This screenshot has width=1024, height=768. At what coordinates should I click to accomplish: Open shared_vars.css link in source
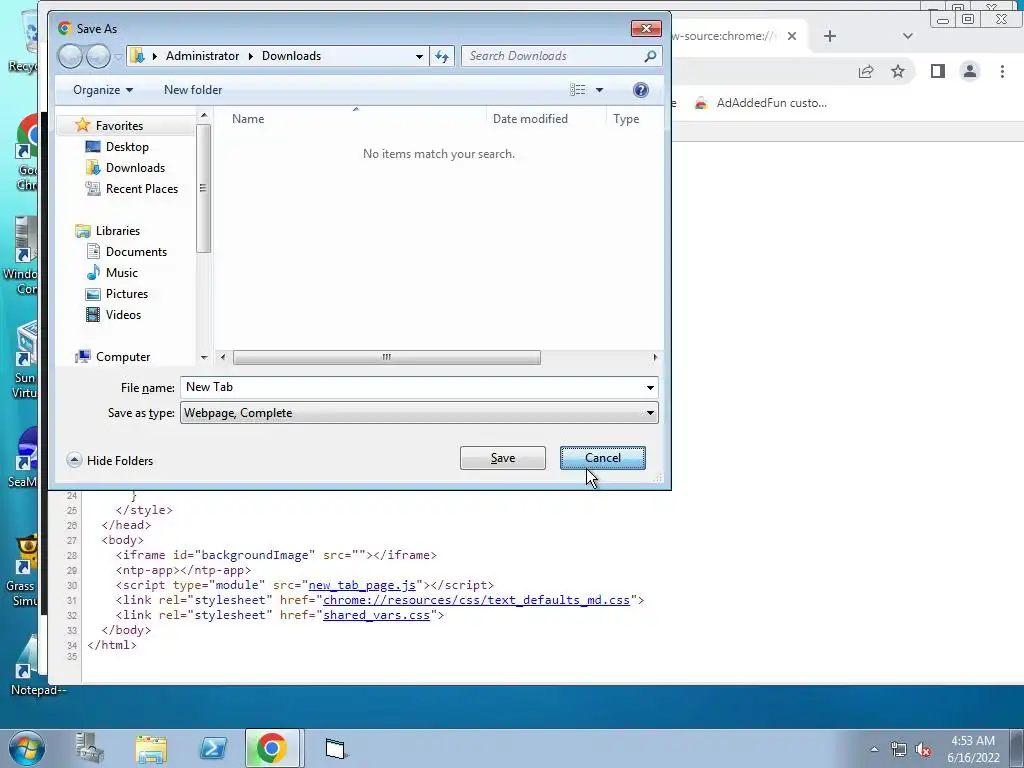376,615
